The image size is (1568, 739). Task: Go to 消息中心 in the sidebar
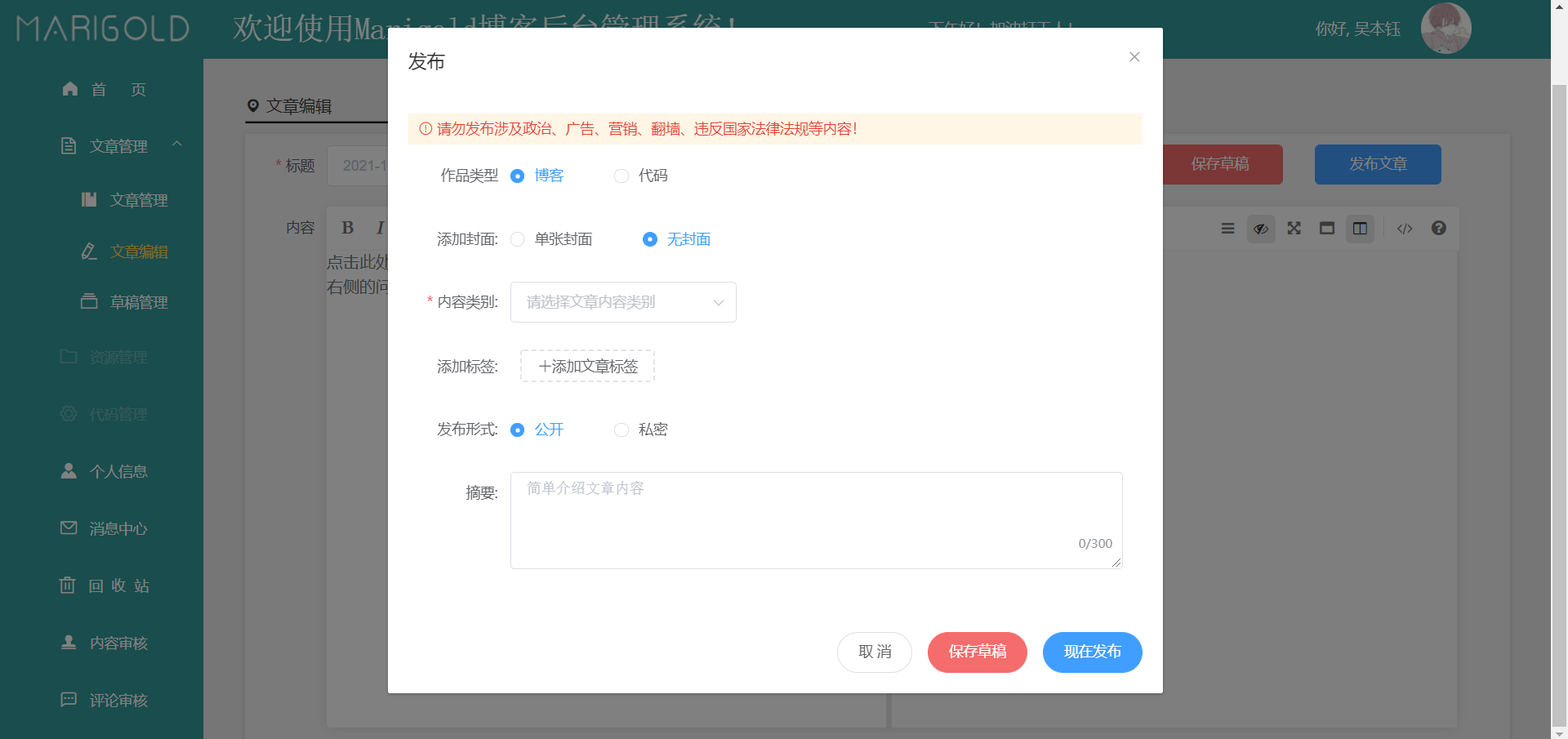tap(117, 528)
